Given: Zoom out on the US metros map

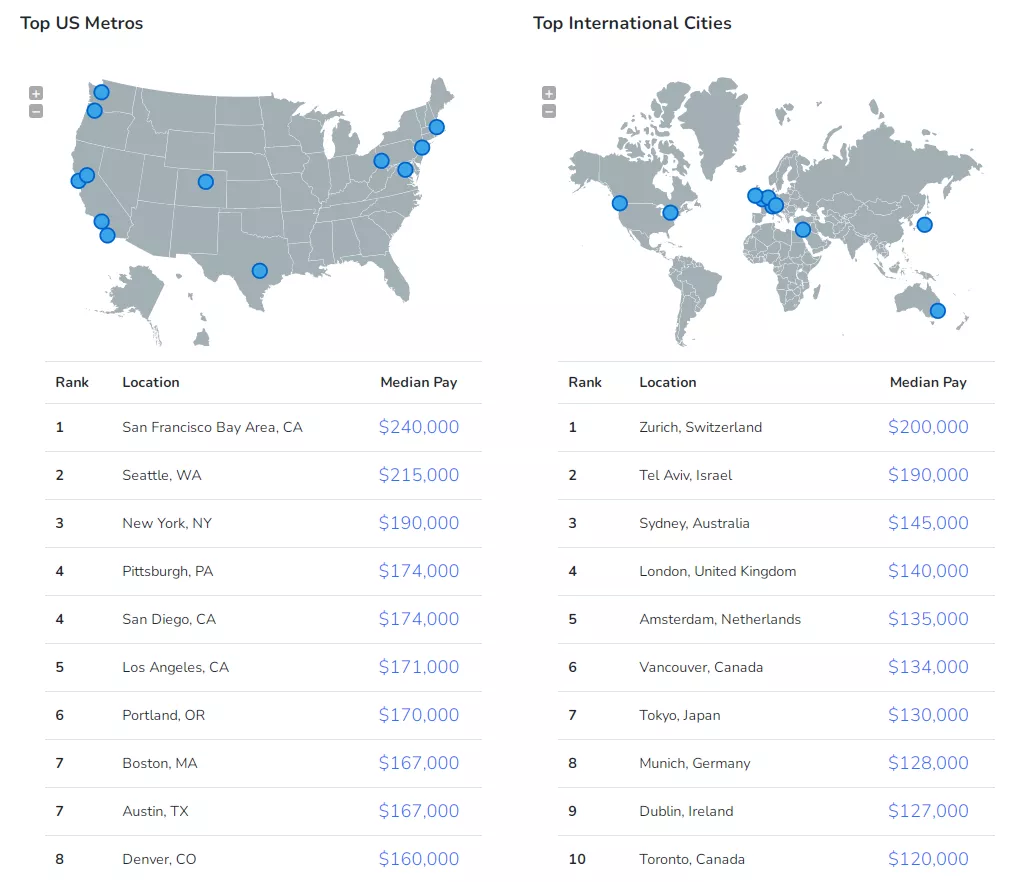Looking at the screenshot, I should coord(36,112).
